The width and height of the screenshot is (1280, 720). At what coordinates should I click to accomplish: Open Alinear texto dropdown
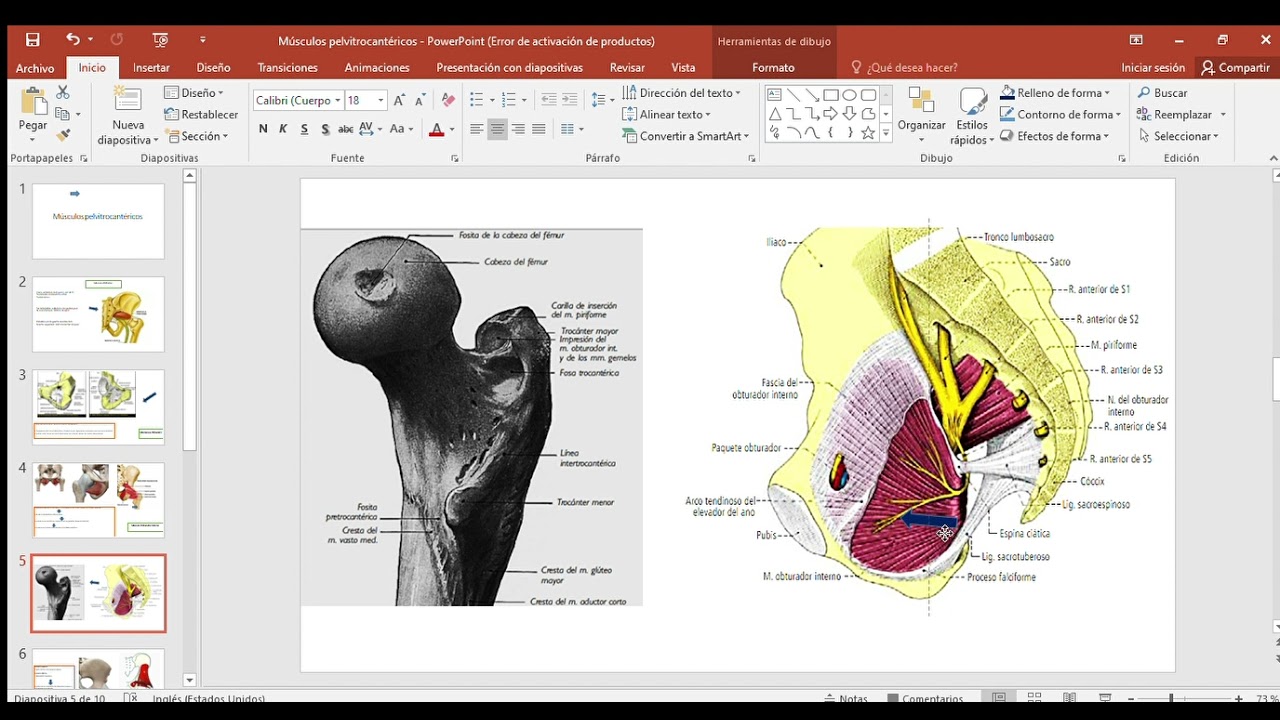tap(667, 114)
